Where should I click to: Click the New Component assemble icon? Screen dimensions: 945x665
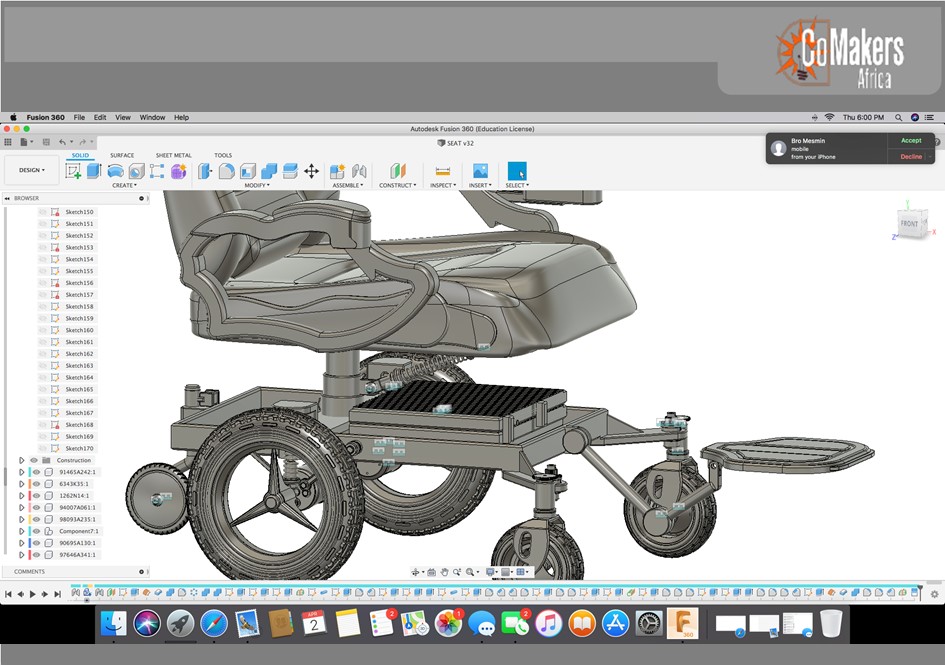[x=338, y=171]
